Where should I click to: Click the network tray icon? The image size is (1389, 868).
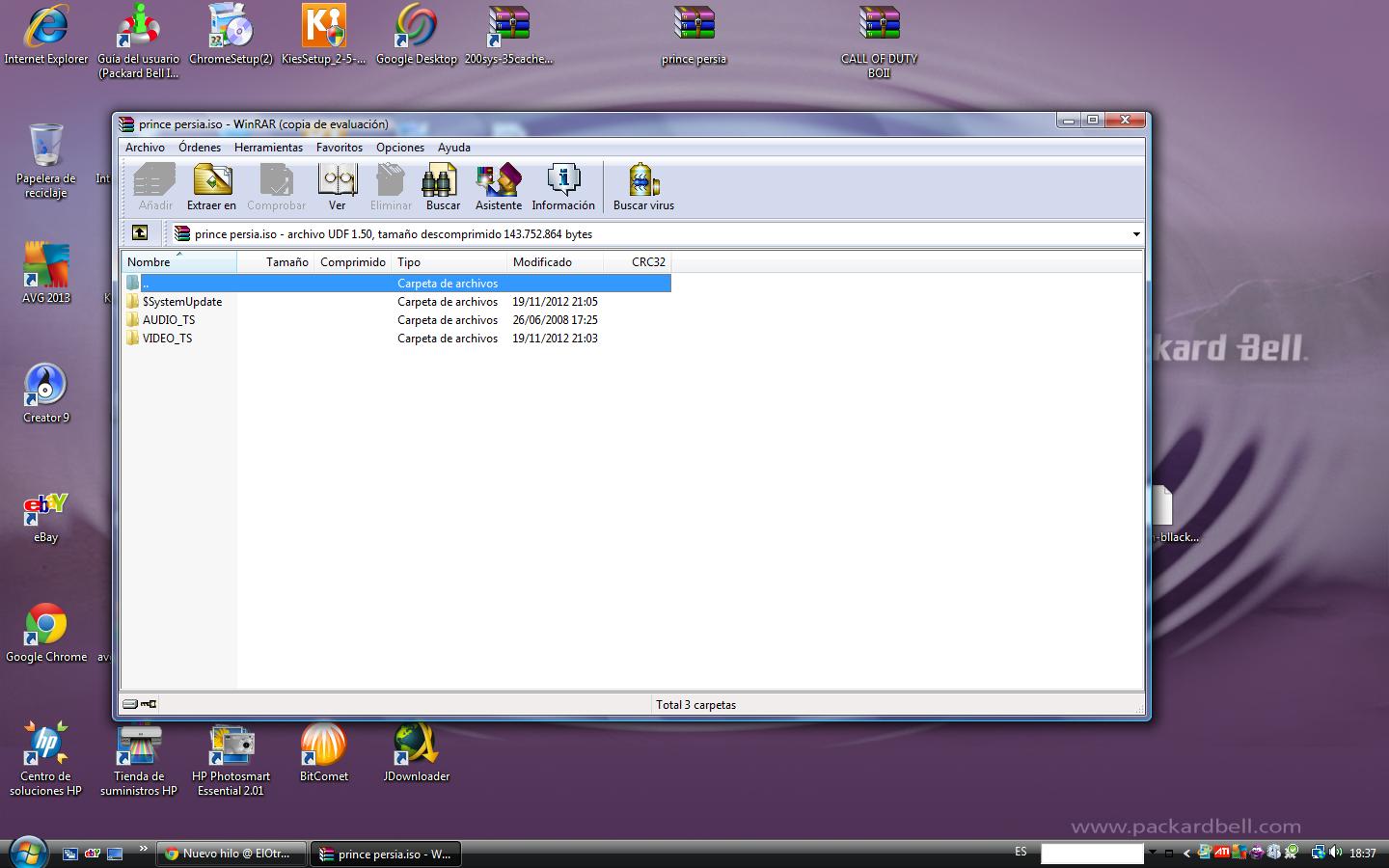[1318, 853]
